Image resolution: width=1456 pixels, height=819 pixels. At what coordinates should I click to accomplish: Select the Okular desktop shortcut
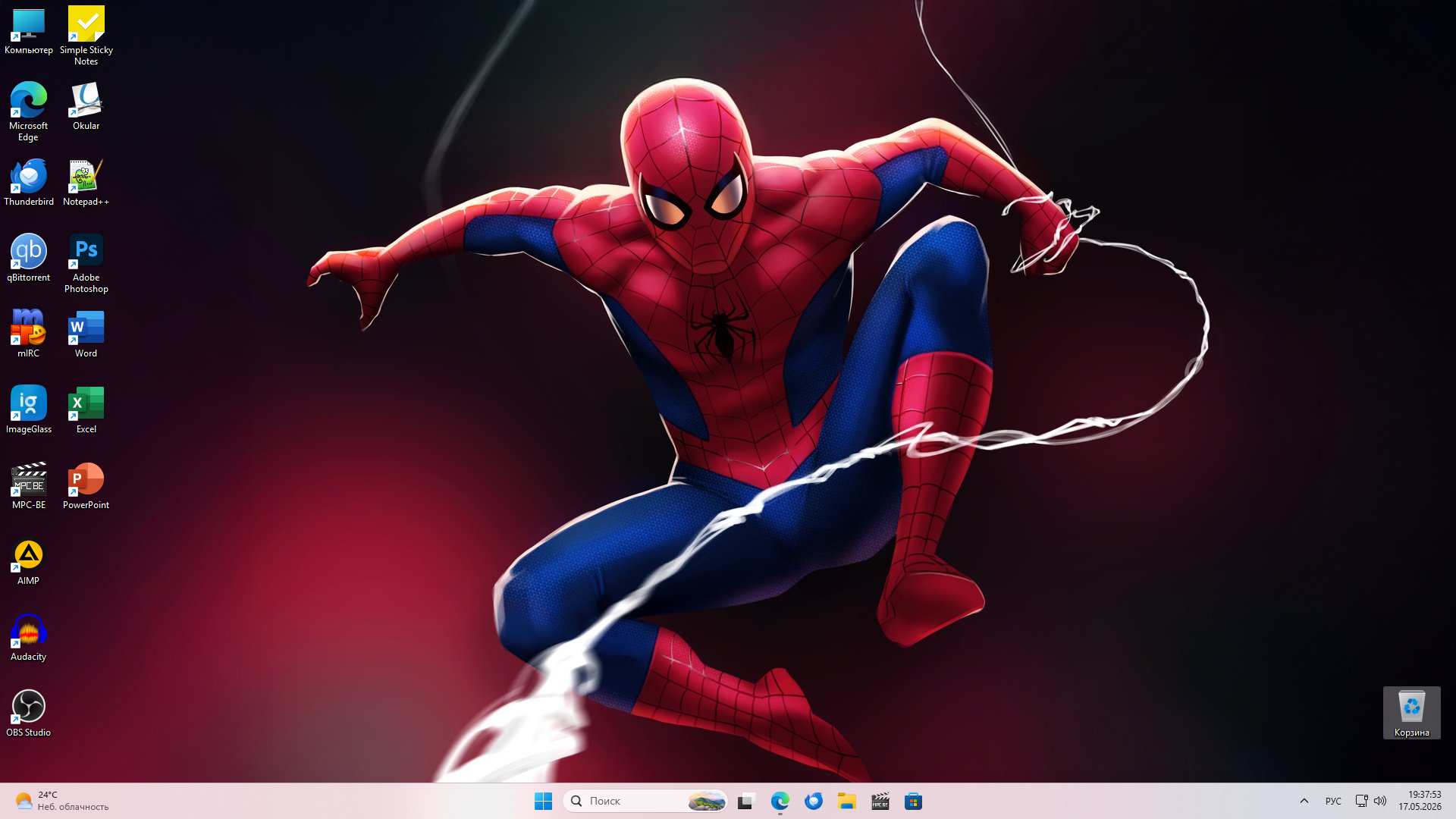tap(86, 107)
